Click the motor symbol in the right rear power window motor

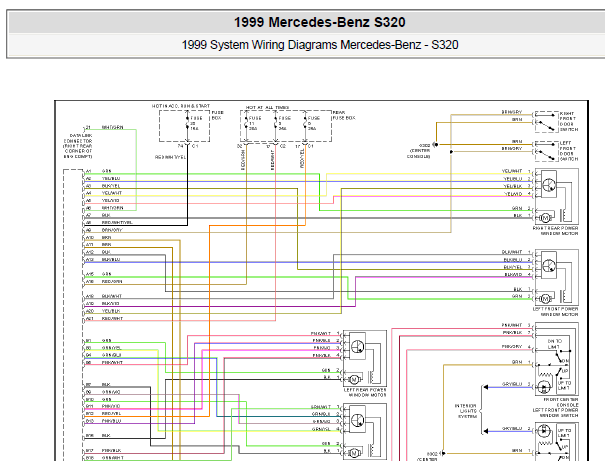point(545,218)
